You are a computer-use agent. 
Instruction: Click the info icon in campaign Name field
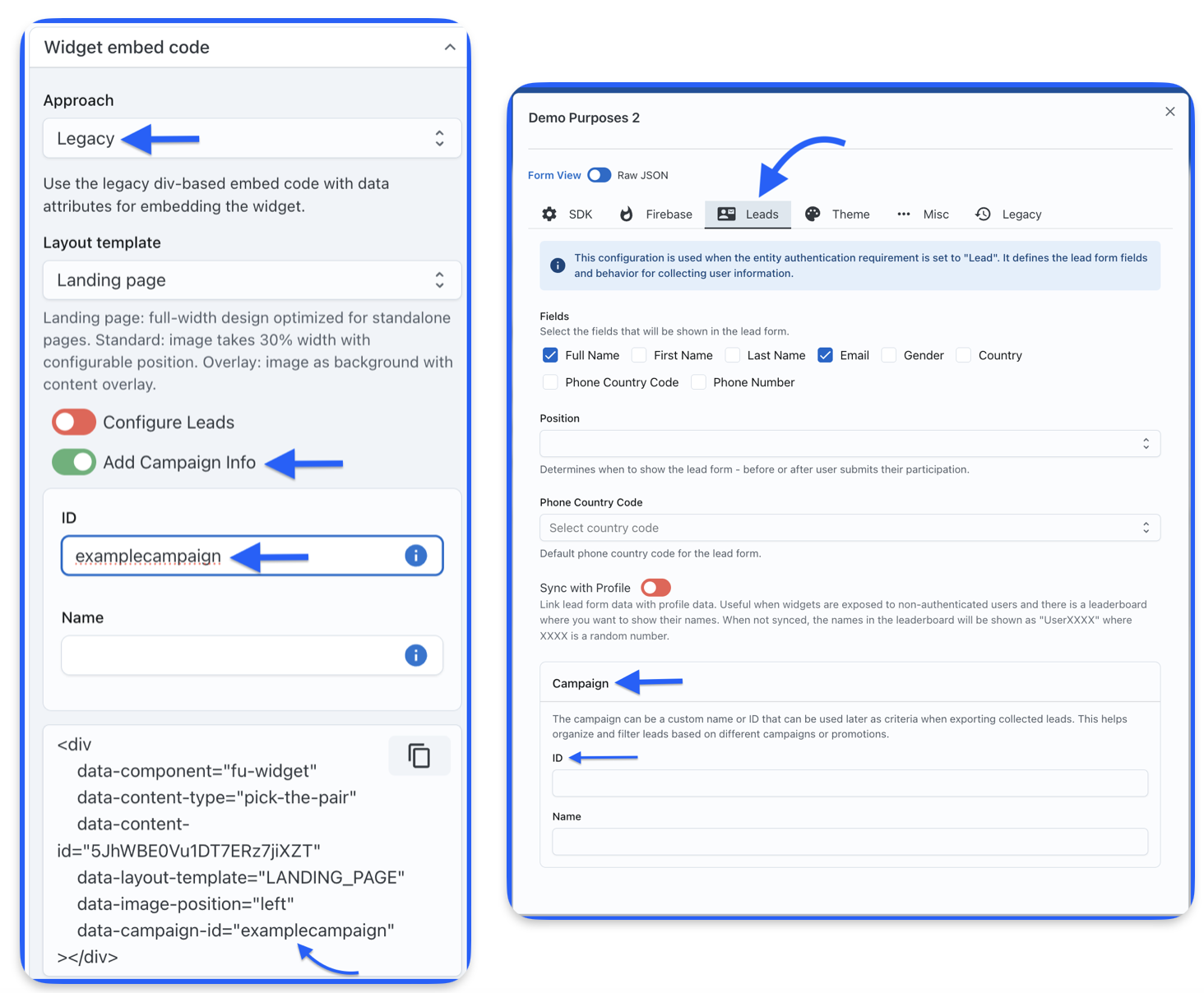(x=416, y=655)
